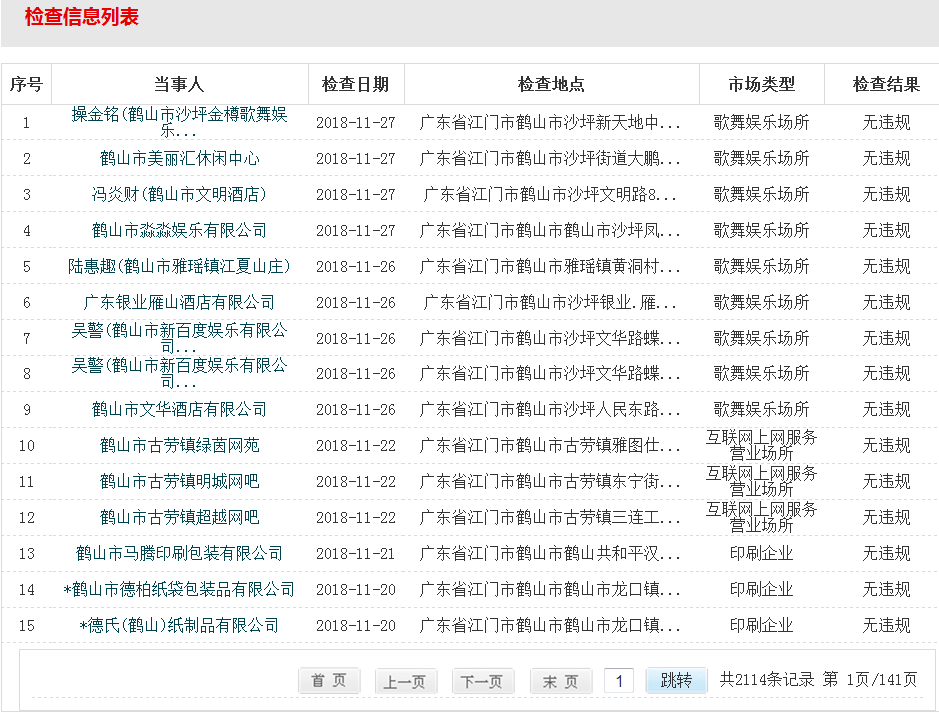View 广东银业雁山酒店有限公司 details
939x713 pixels.
click(x=179, y=302)
